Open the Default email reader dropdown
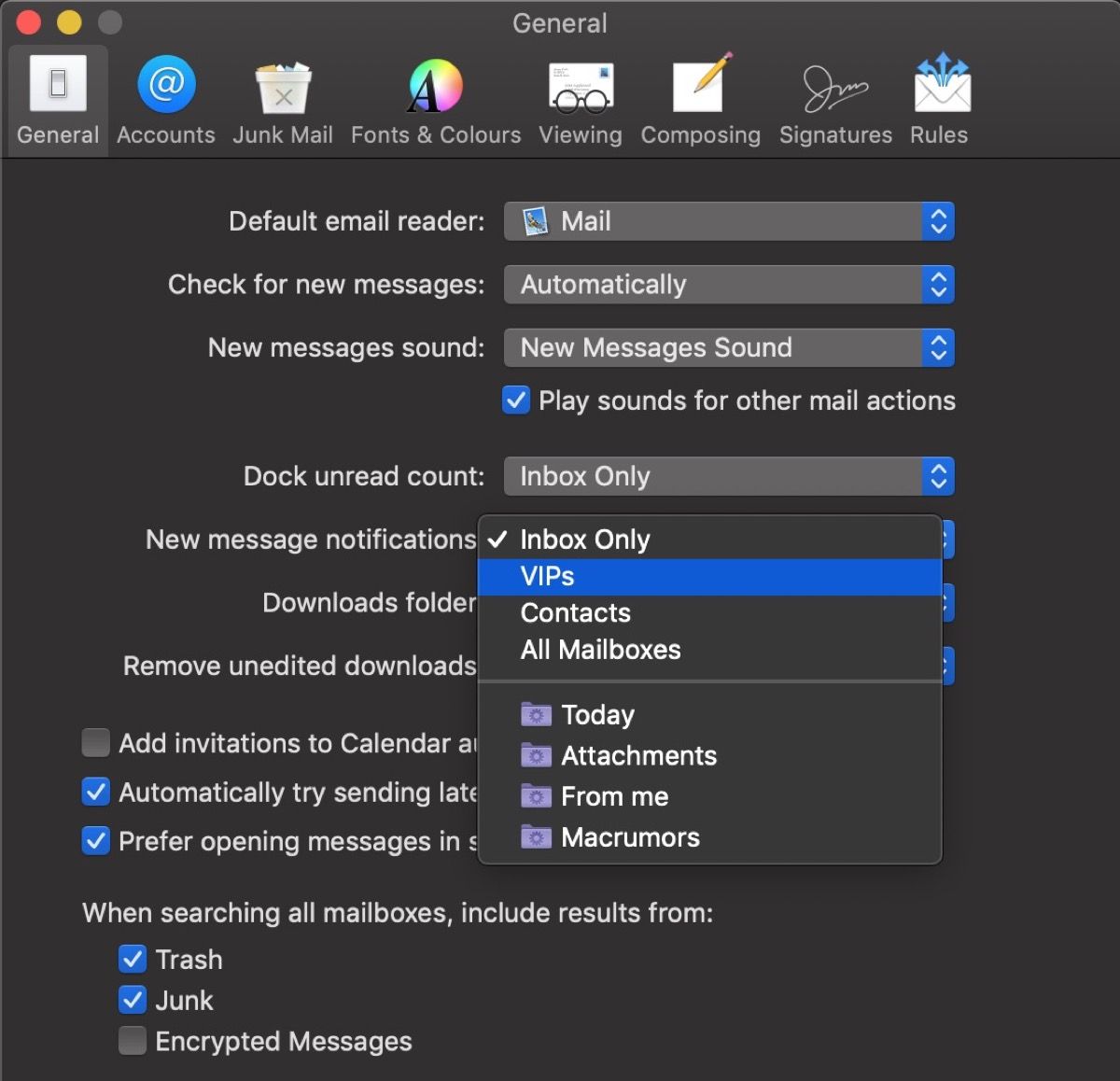 (x=728, y=222)
